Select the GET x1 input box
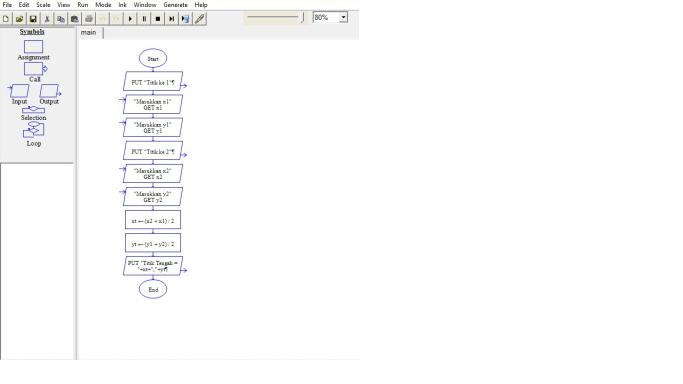 153,104
